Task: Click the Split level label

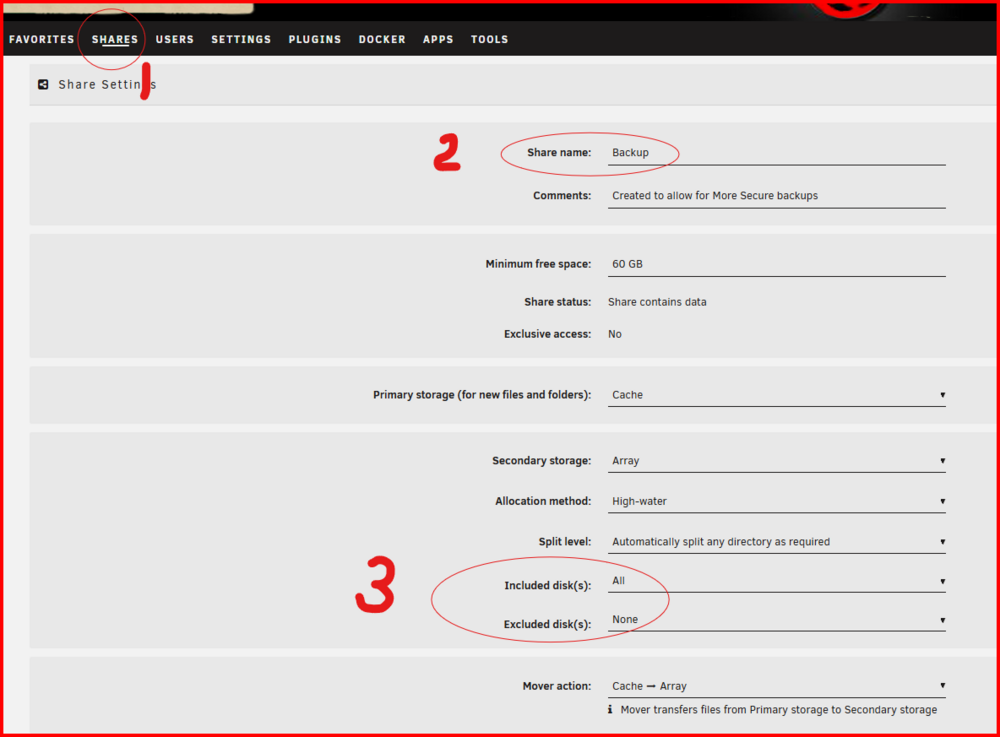Action: point(565,542)
